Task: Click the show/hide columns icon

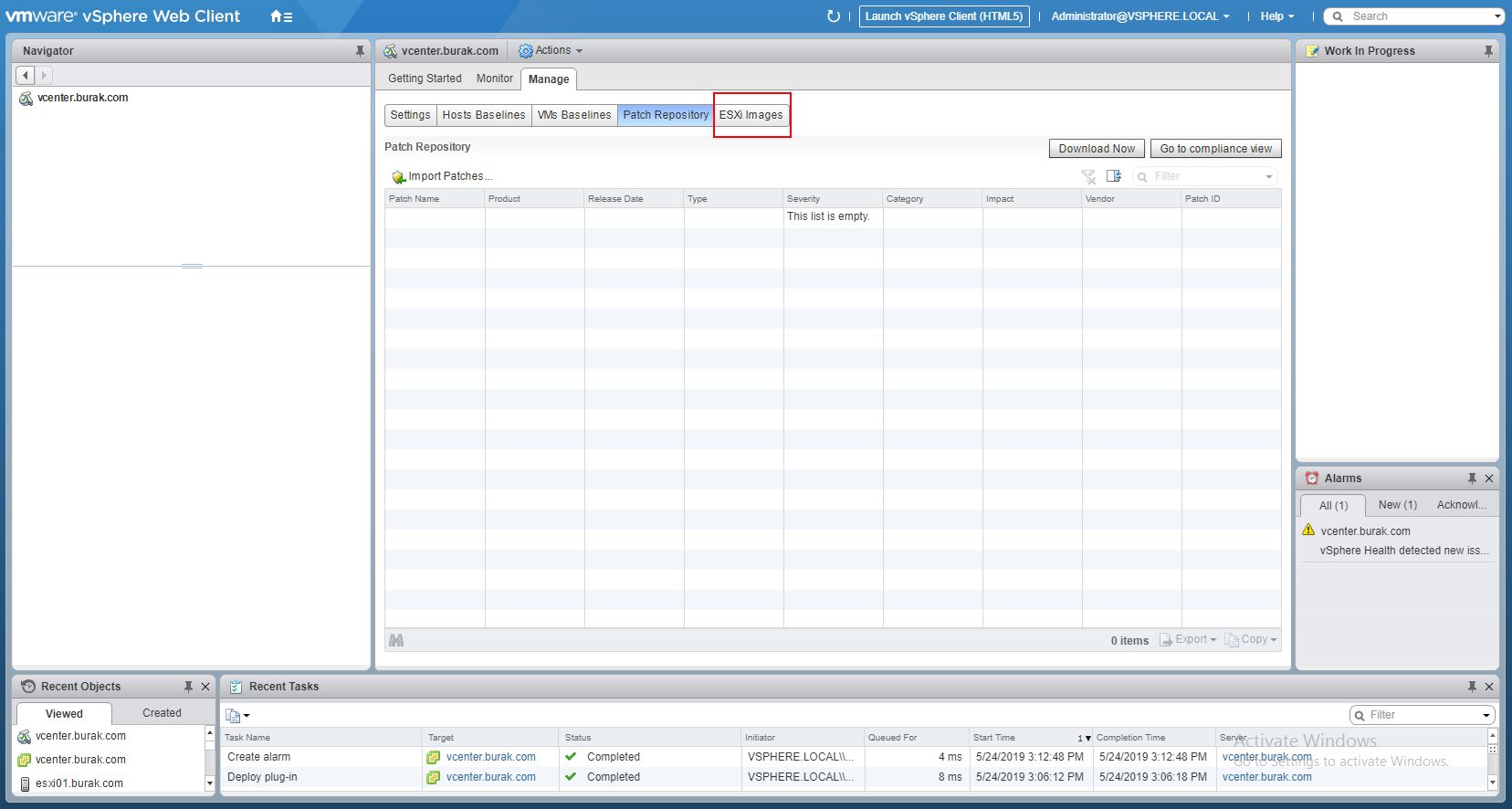Action: (x=1114, y=176)
